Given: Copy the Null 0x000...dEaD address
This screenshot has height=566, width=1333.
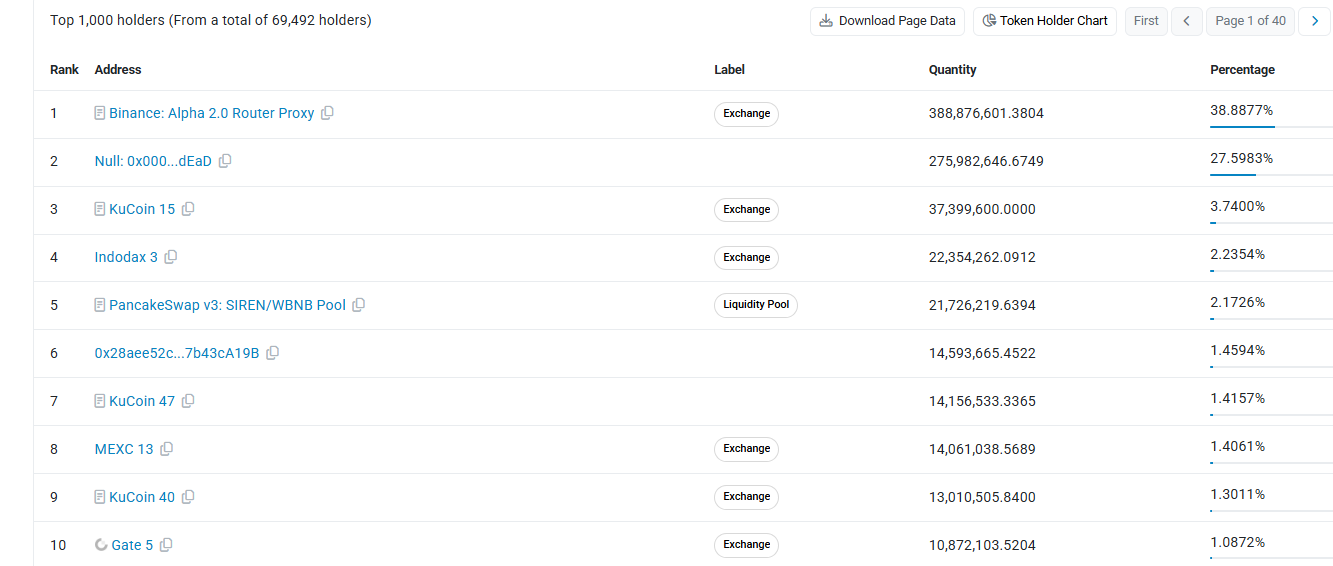Looking at the screenshot, I should point(225,161).
